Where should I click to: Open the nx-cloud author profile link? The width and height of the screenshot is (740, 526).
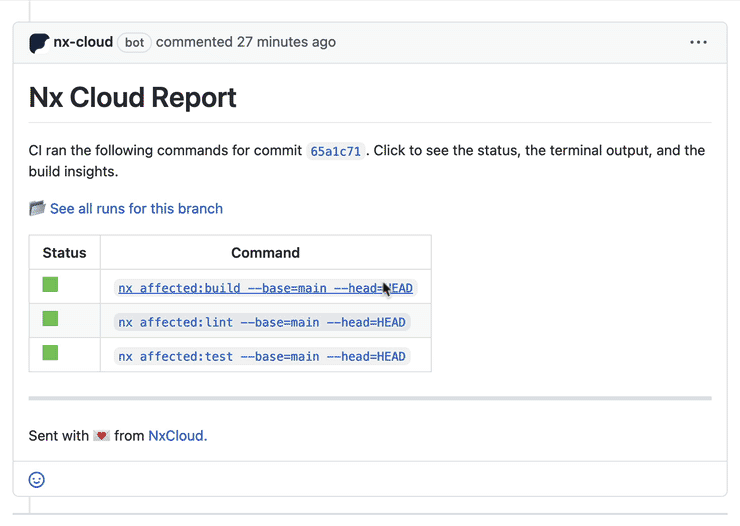click(83, 42)
